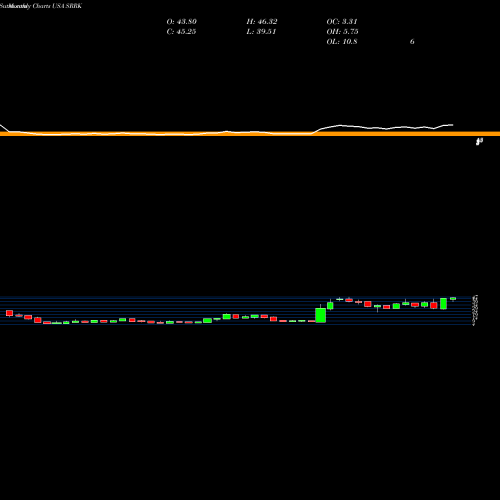
Task: Click the open price value O: 43.80
Action: click(182, 22)
